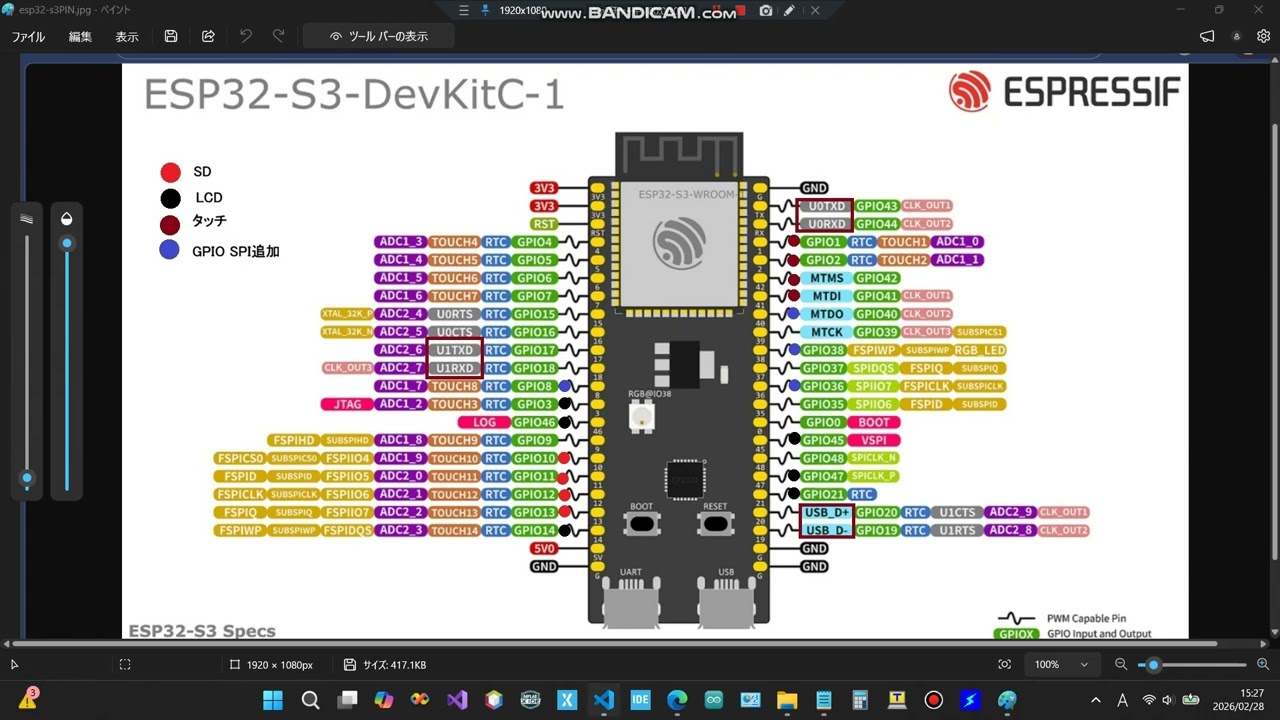The height and width of the screenshot is (720, 1280).
Task: Open Windows Start menu
Action: click(273, 700)
